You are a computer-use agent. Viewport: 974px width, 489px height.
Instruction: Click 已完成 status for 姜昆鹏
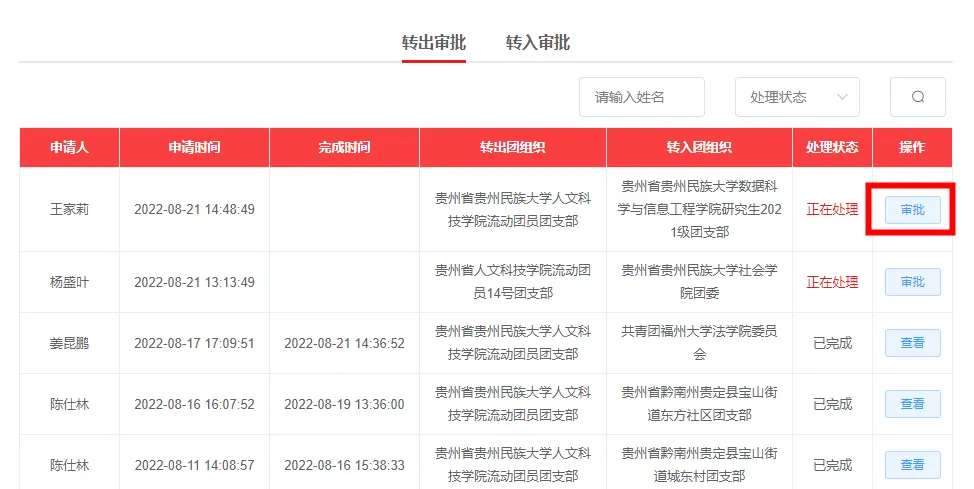[x=832, y=343]
